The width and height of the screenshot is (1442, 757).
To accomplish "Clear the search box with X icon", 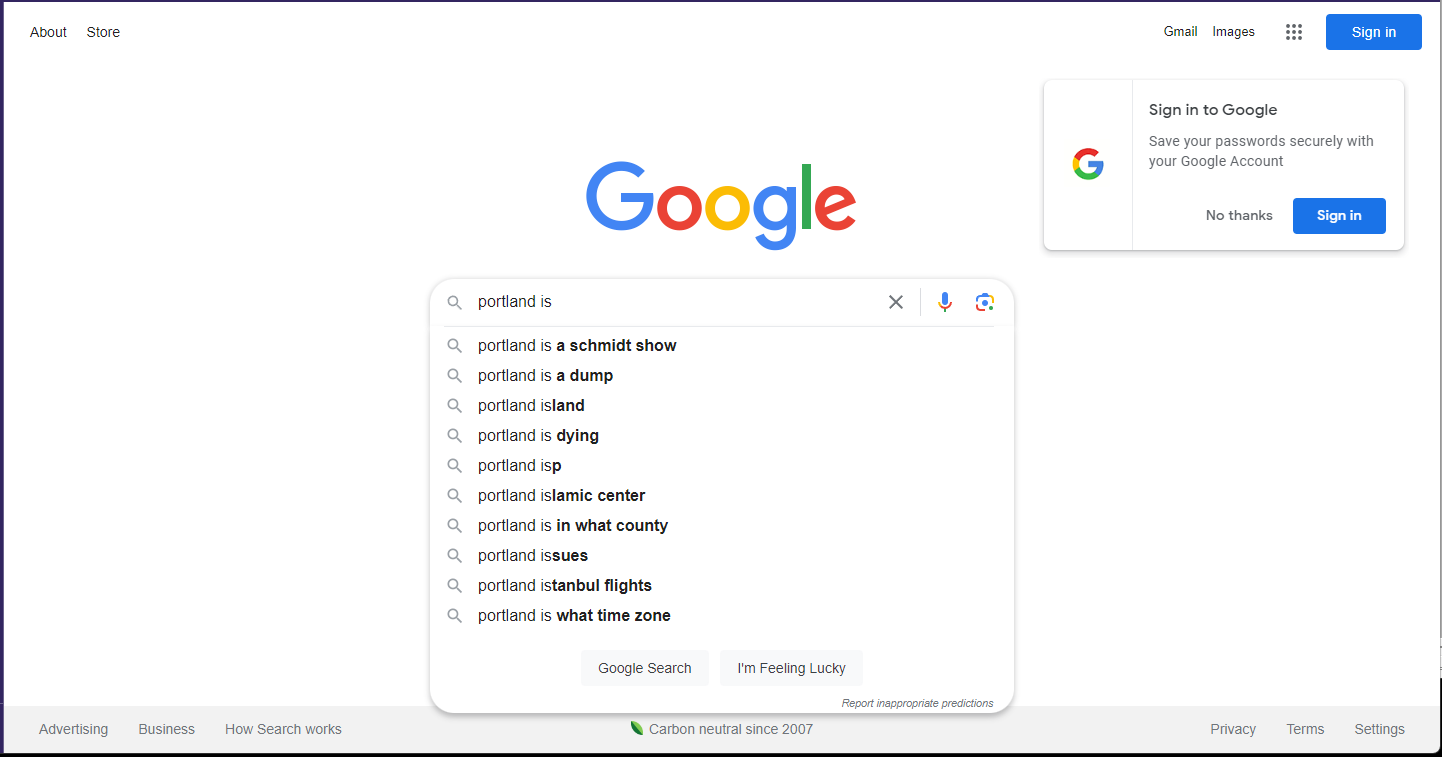I will 896,302.
